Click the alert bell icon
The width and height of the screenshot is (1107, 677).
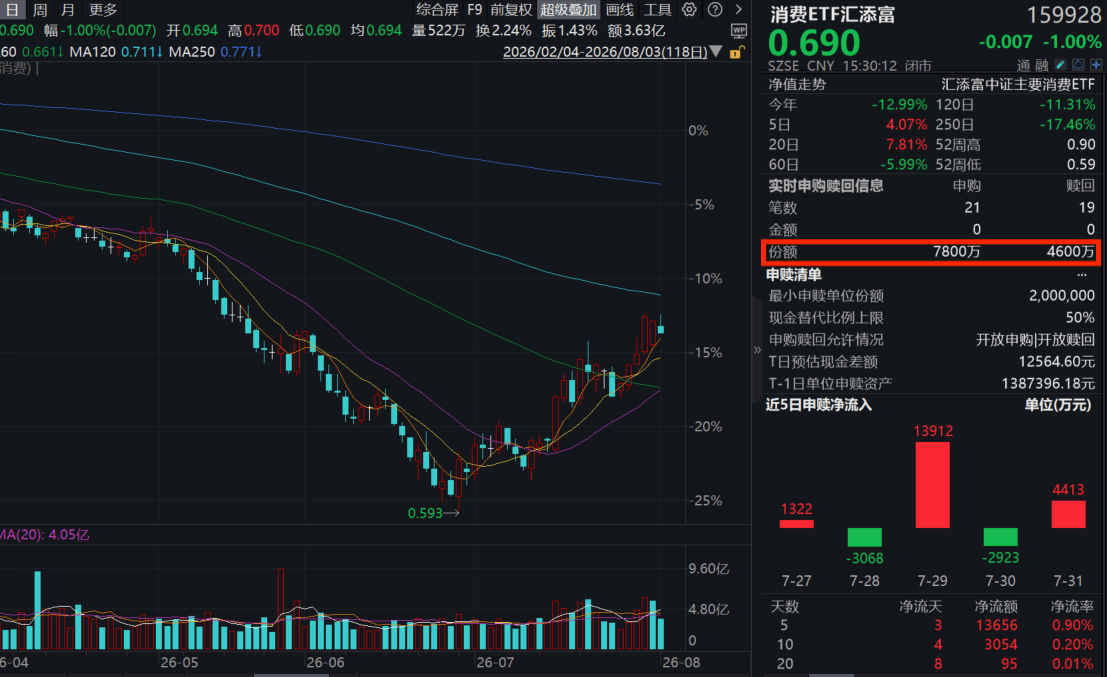tap(1078, 65)
